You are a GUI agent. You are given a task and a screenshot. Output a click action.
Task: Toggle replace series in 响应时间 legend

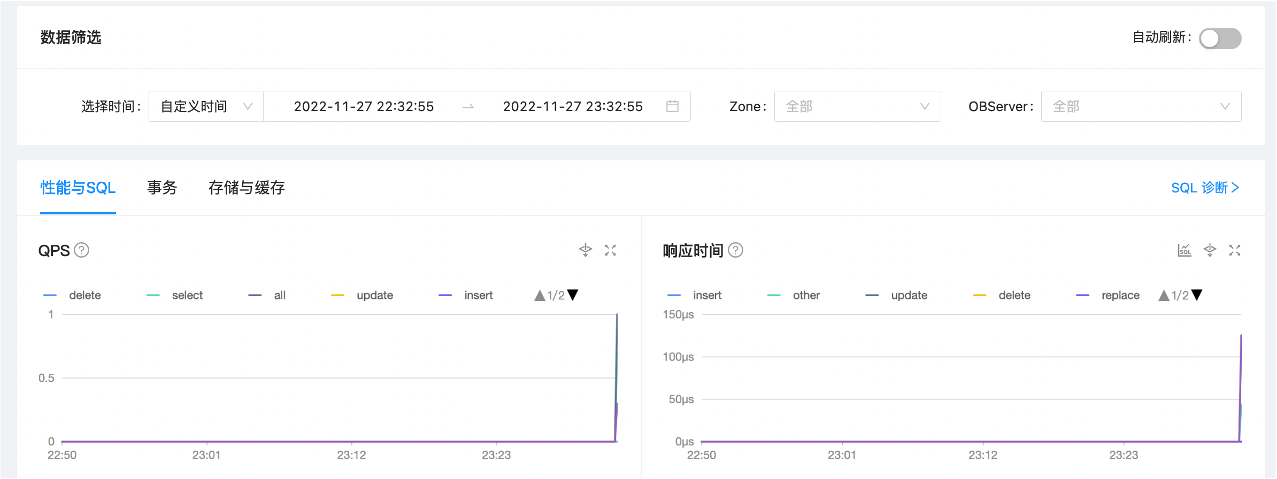click(1107, 295)
